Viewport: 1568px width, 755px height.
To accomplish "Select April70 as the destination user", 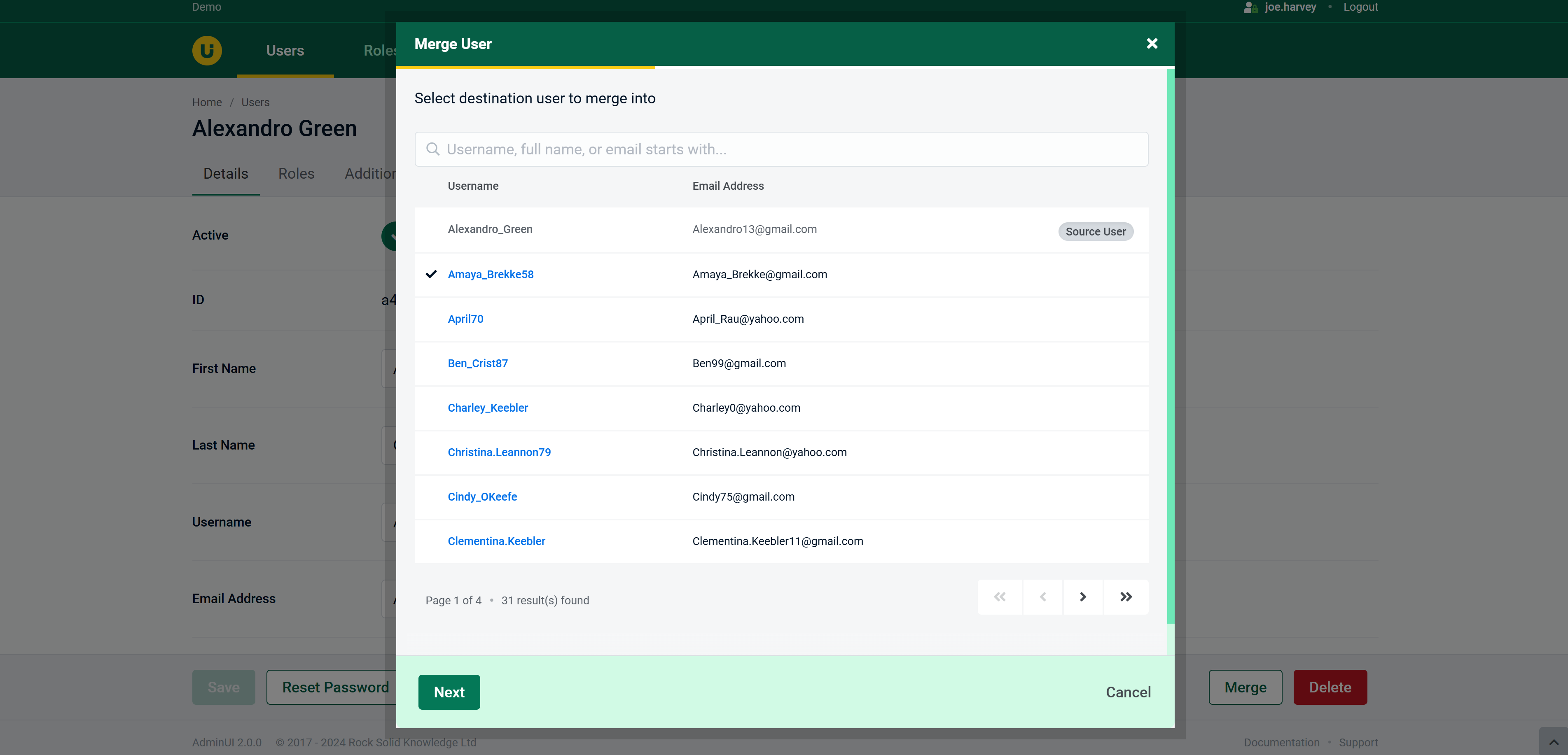I will point(466,319).
